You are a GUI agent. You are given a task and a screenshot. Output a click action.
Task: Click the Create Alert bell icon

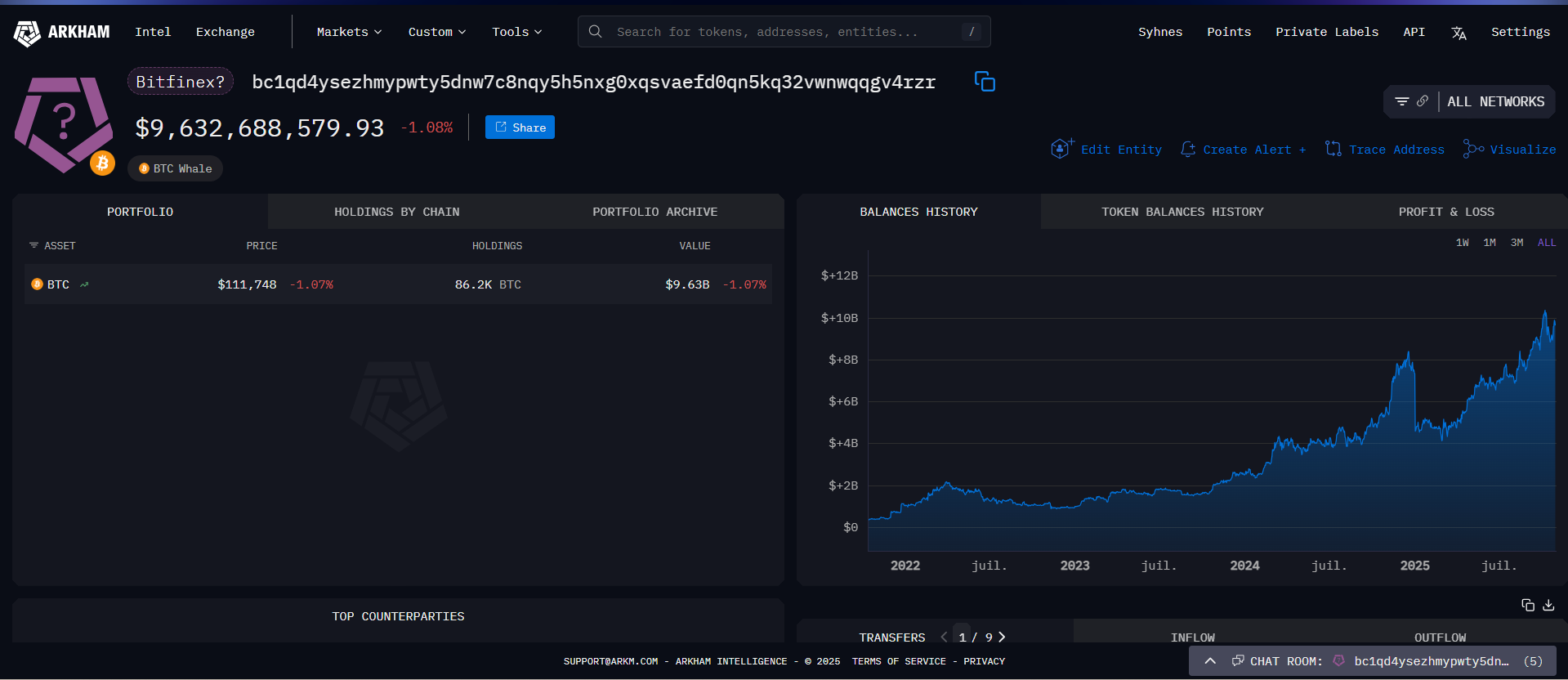pos(1188,150)
